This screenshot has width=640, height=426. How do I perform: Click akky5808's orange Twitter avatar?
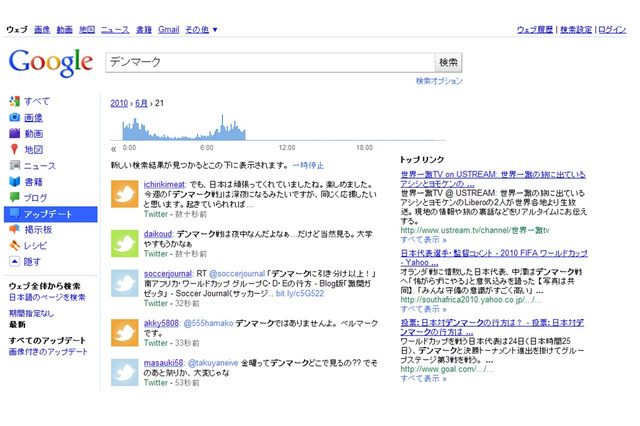[124, 333]
